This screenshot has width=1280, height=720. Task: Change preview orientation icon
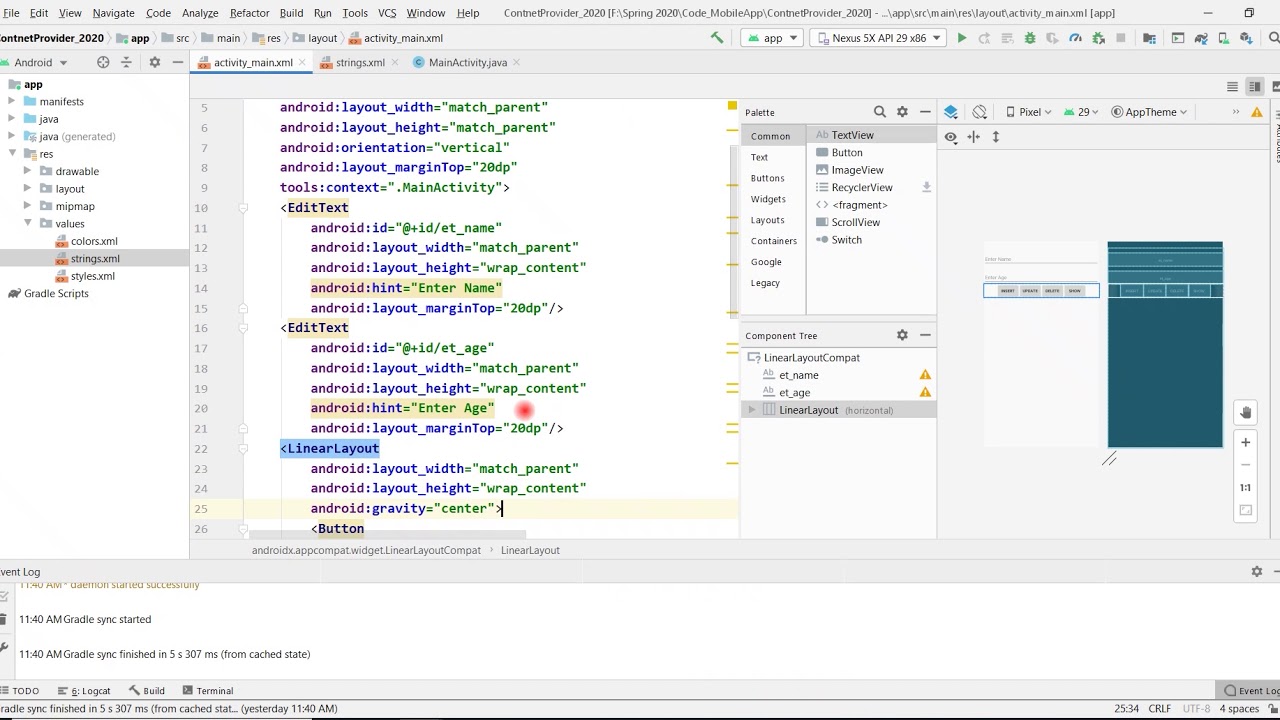click(980, 112)
